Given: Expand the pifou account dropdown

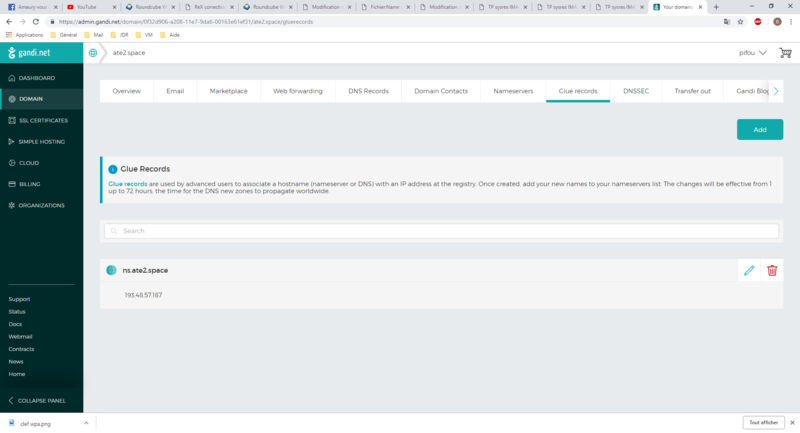Looking at the screenshot, I should (x=753, y=53).
